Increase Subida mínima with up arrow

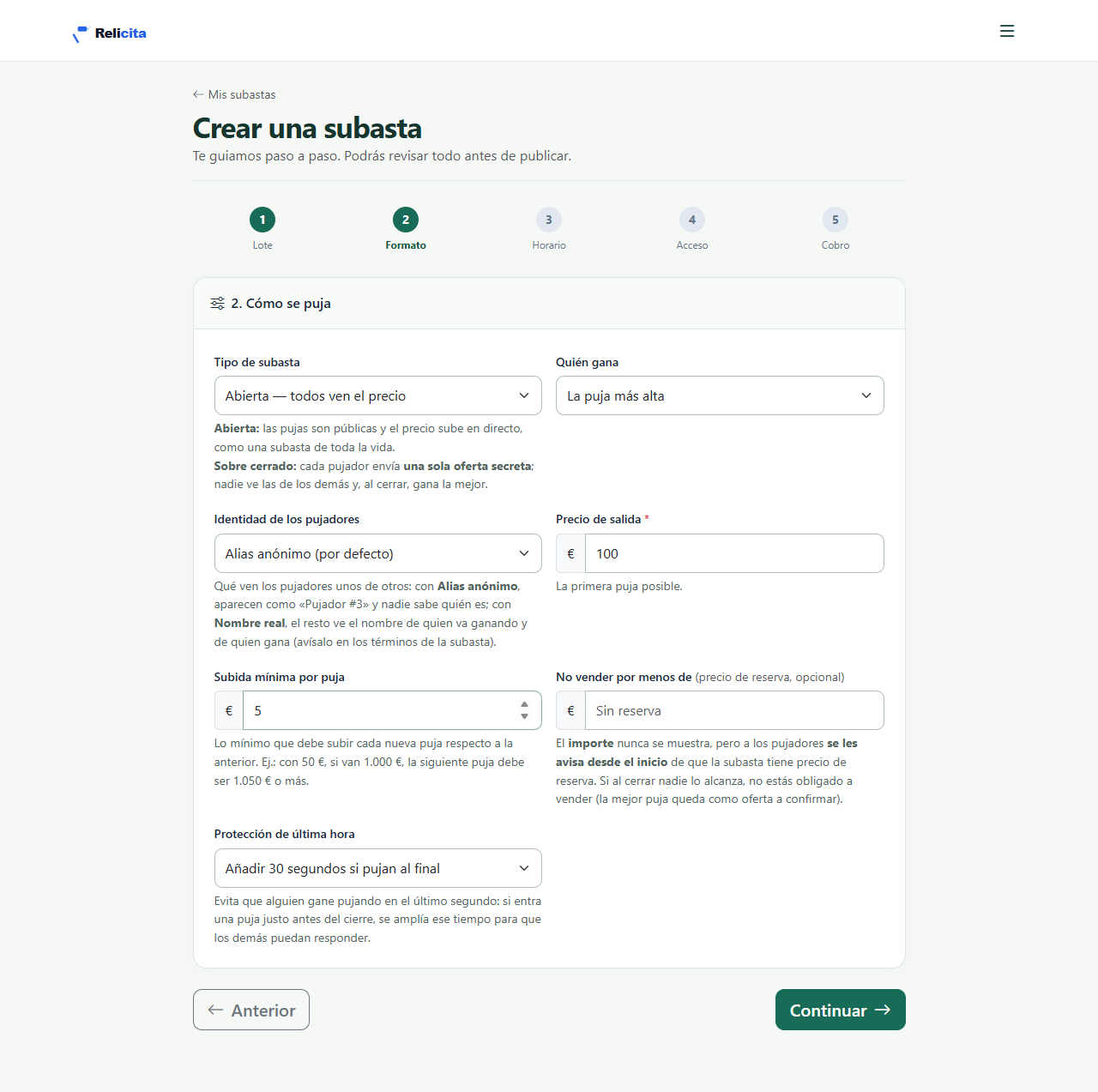click(x=524, y=705)
